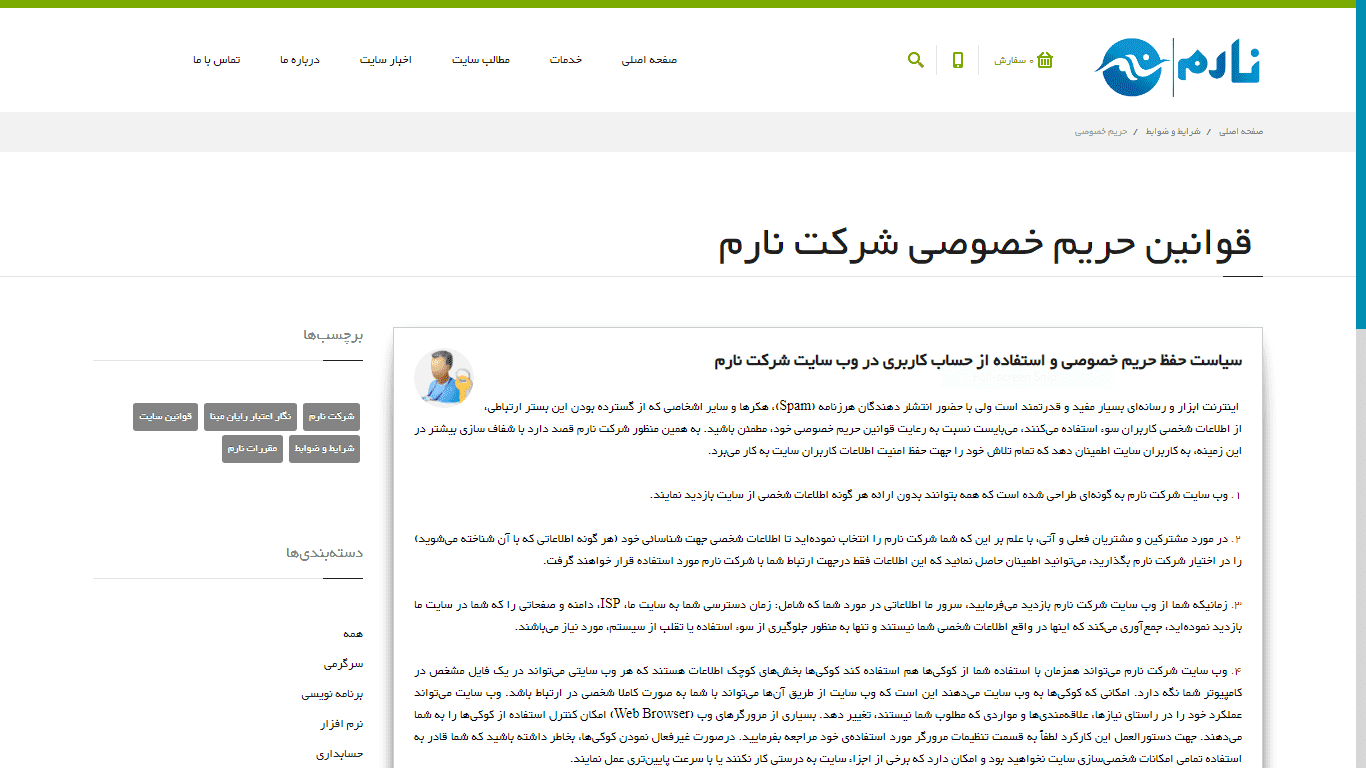Click the برچسب‌ها sidebar heading

click(x=334, y=335)
